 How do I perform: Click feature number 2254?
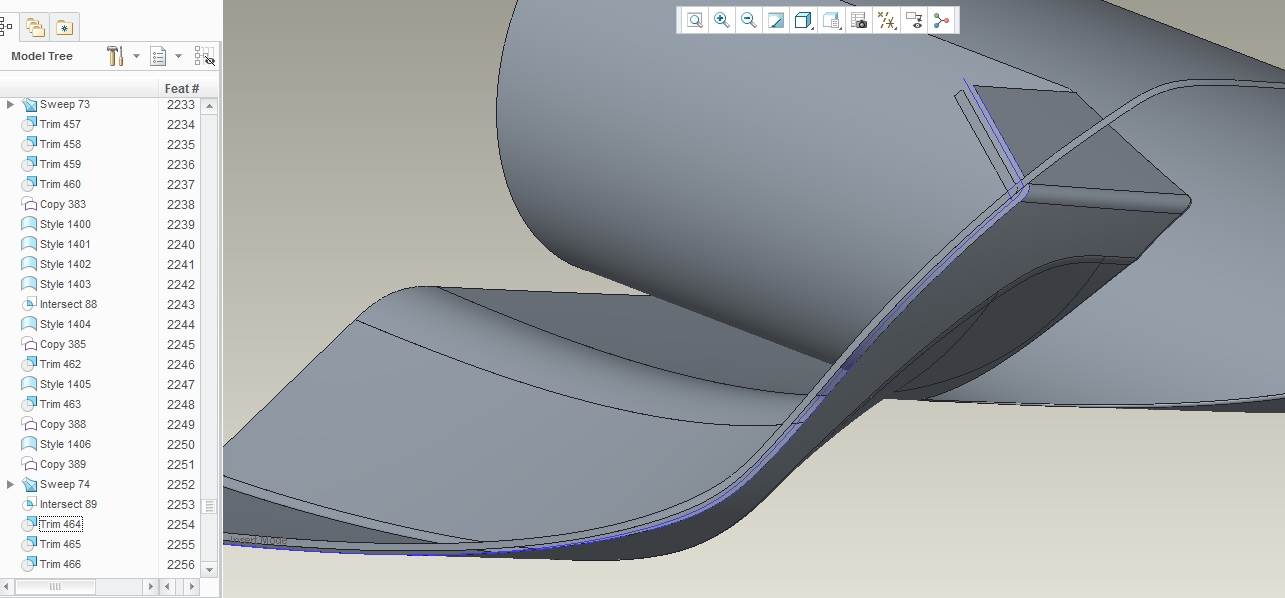pyautogui.click(x=180, y=524)
